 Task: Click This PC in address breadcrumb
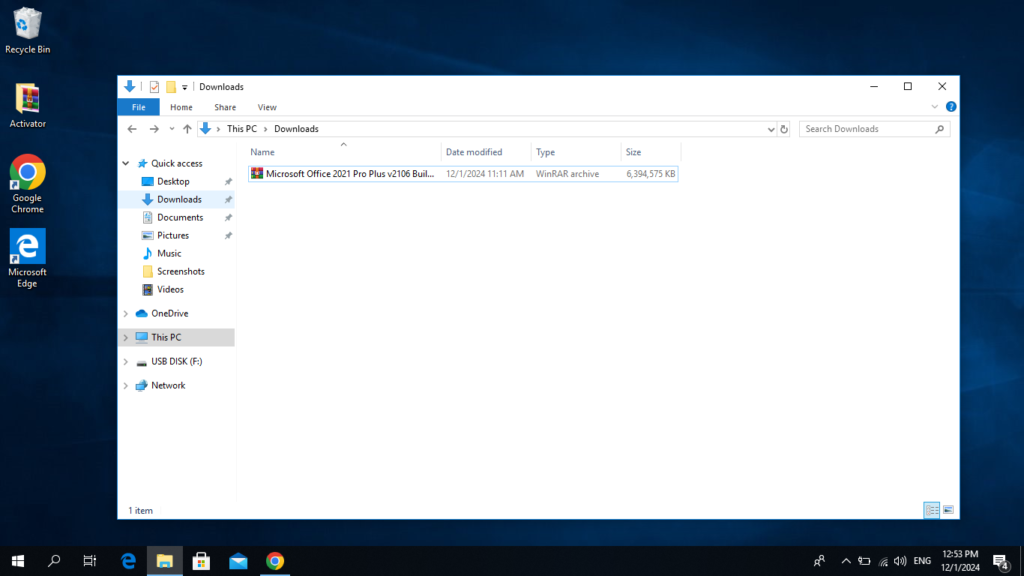click(x=242, y=129)
